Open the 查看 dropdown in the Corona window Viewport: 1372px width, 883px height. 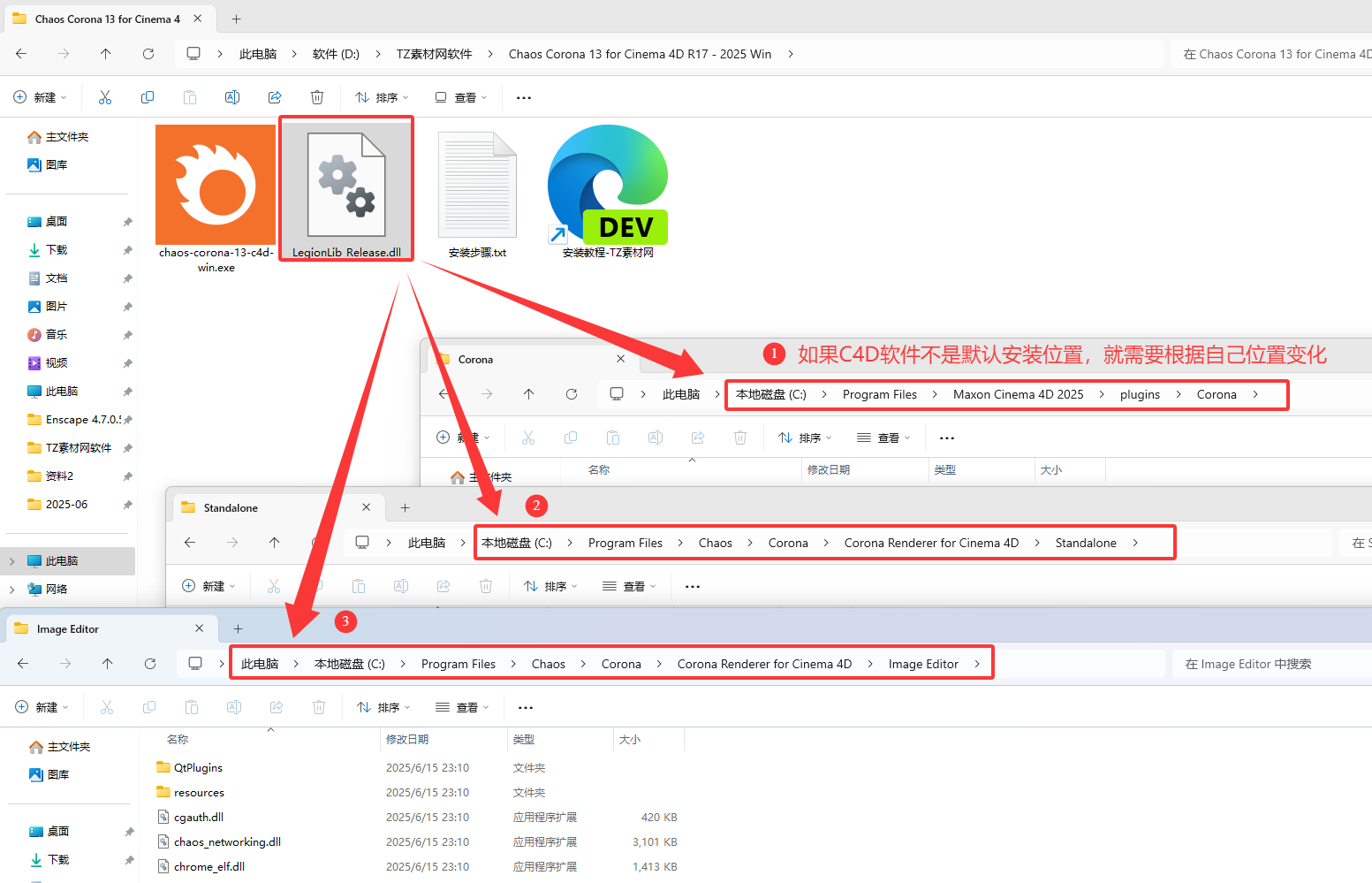(883, 438)
